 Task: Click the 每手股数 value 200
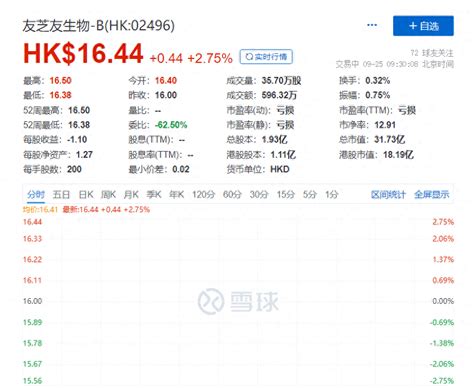click(74, 169)
